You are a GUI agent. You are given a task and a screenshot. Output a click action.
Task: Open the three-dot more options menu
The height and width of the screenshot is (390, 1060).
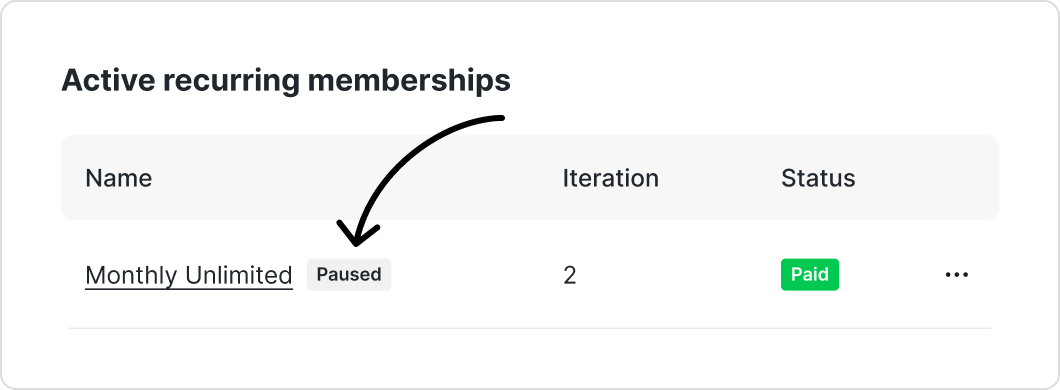pyautogui.click(x=957, y=275)
